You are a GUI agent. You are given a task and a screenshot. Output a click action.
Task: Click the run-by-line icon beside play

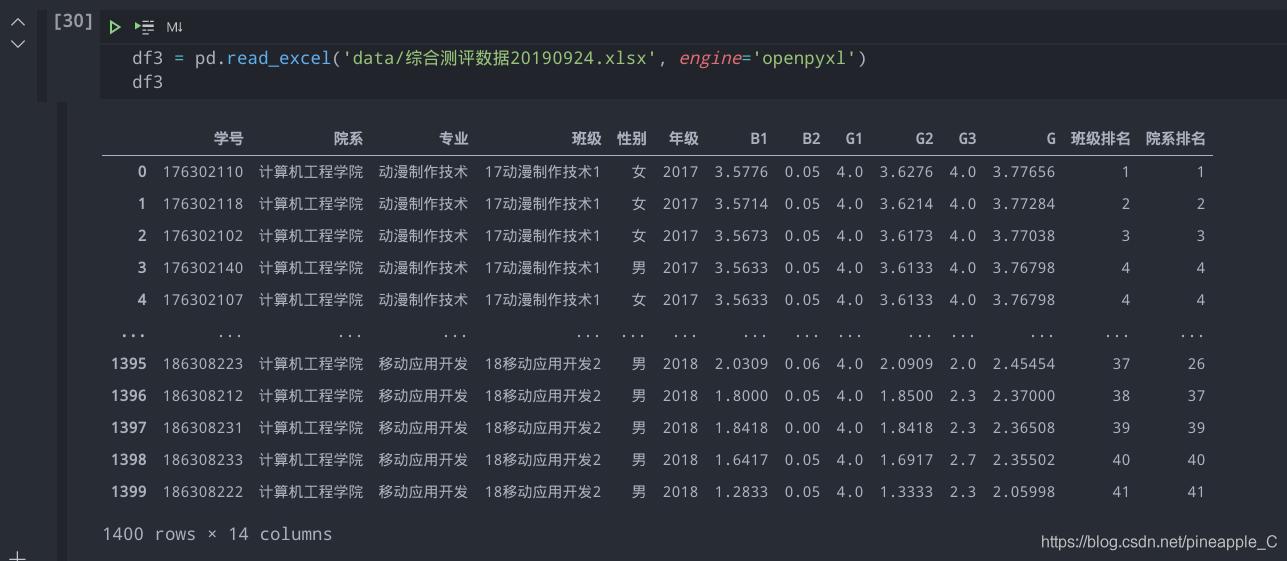click(x=144, y=27)
